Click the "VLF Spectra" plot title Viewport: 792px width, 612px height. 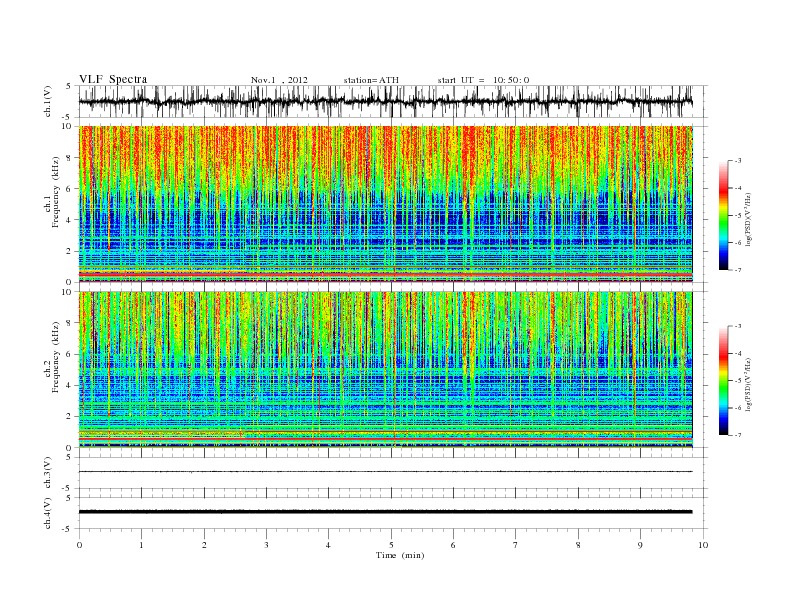(113, 79)
